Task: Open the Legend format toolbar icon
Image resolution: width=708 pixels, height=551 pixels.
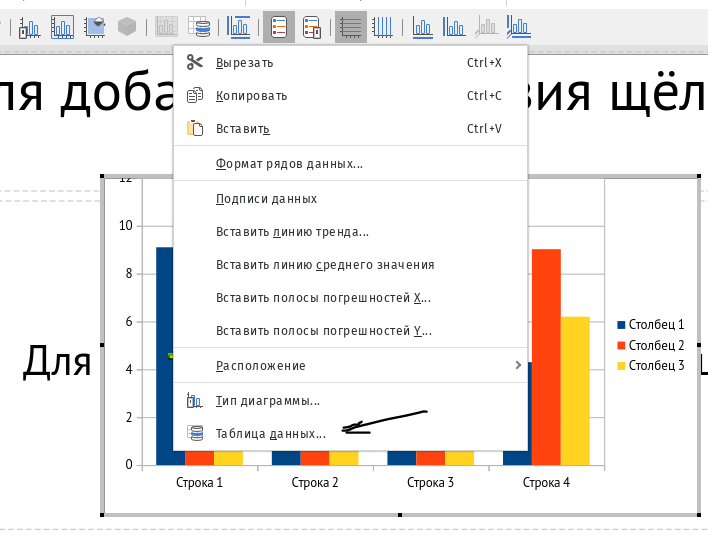Action: [312, 28]
